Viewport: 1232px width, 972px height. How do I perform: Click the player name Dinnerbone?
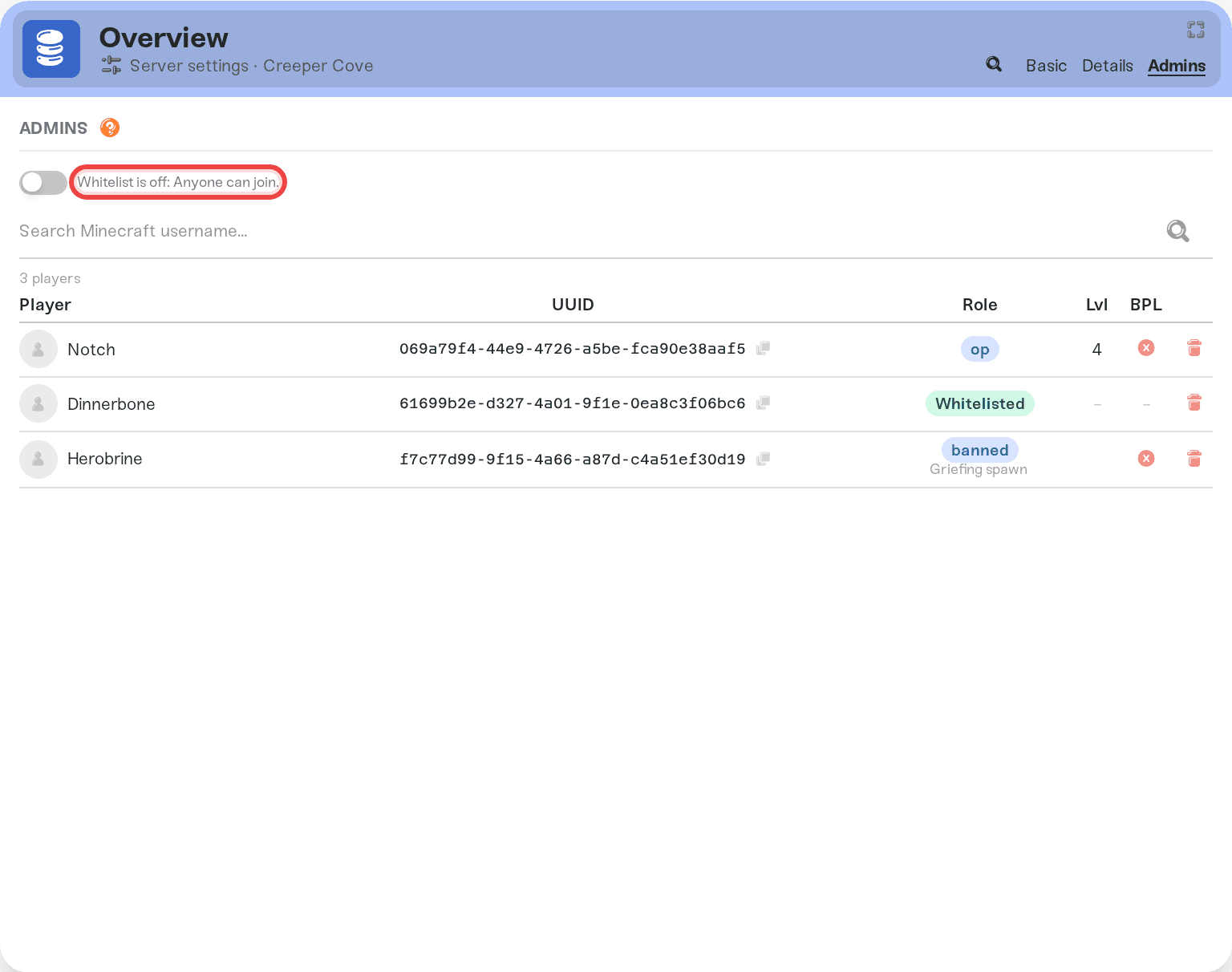pos(111,404)
